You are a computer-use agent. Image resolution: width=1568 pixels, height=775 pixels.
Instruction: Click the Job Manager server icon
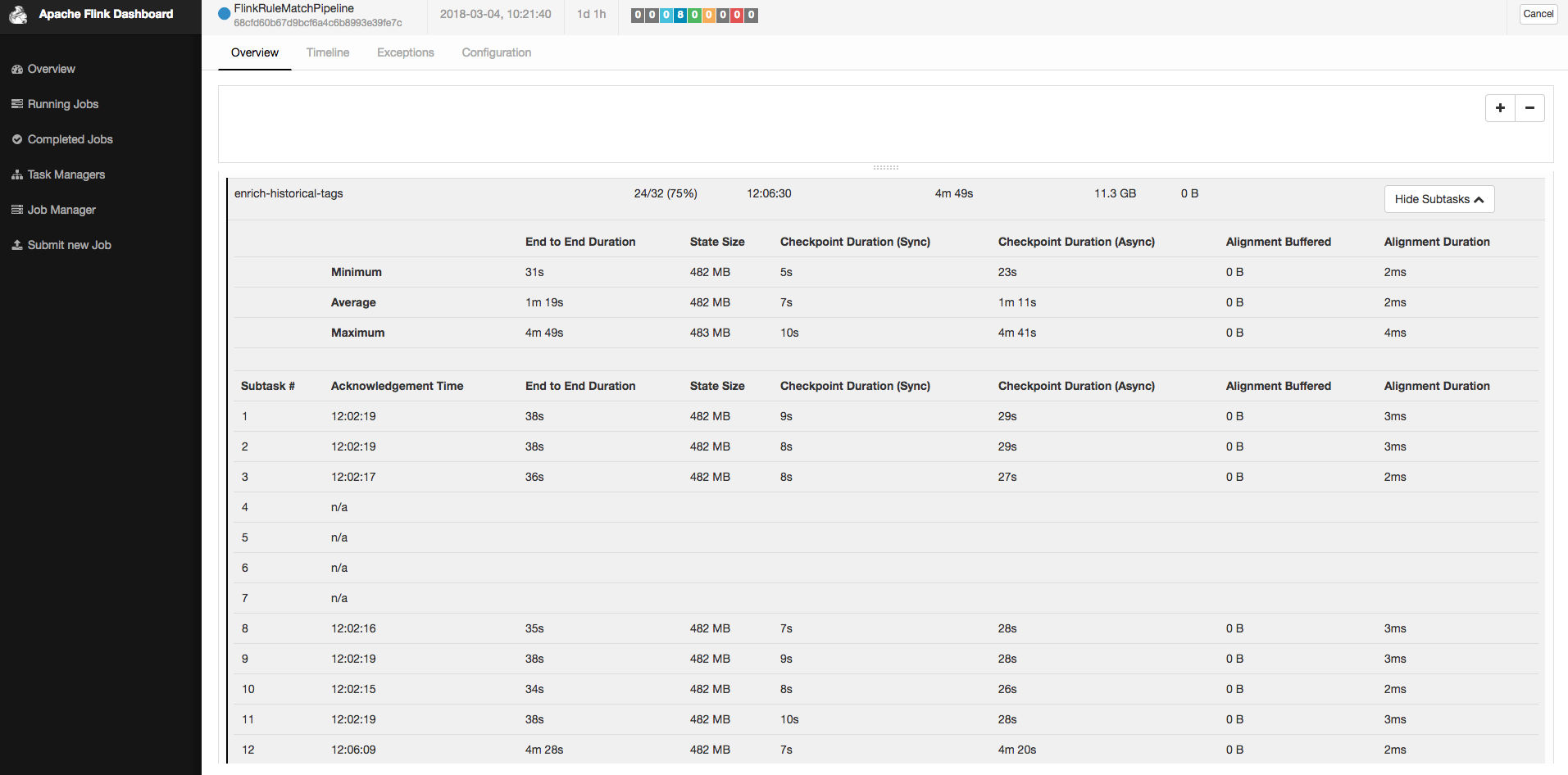click(x=17, y=210)
